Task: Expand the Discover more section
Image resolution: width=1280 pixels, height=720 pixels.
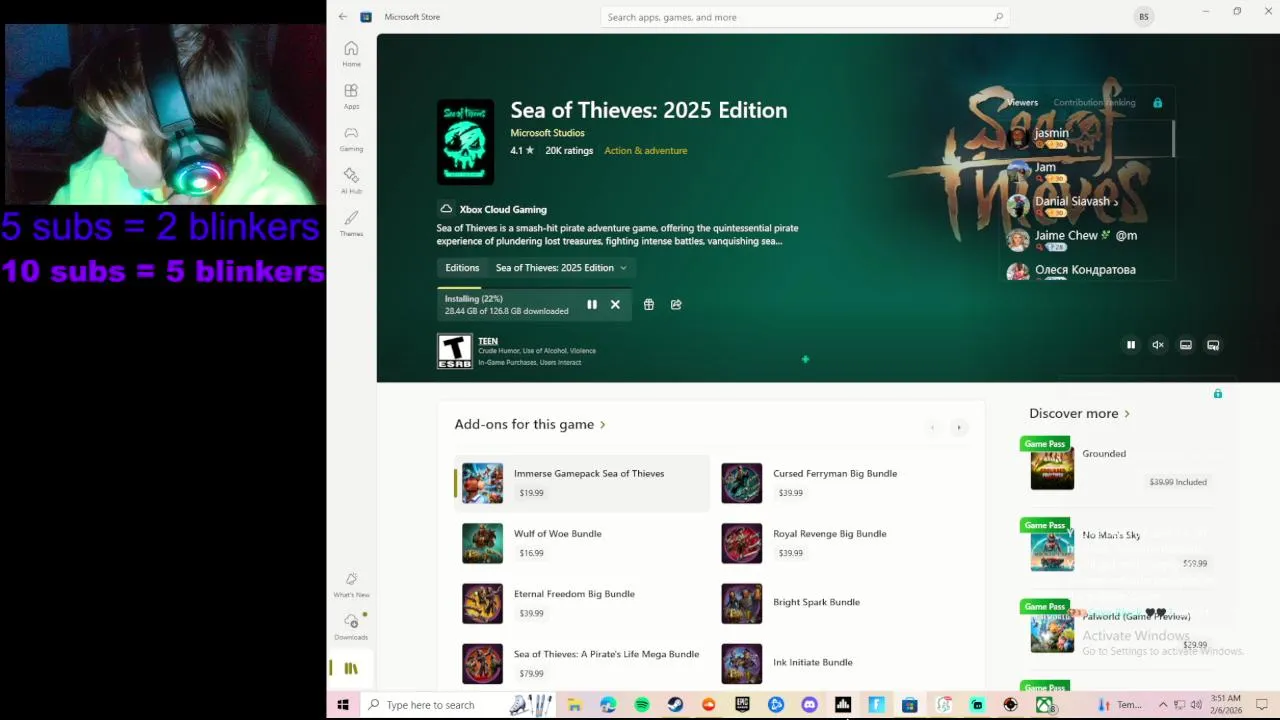Action: tap(1079, 413)
